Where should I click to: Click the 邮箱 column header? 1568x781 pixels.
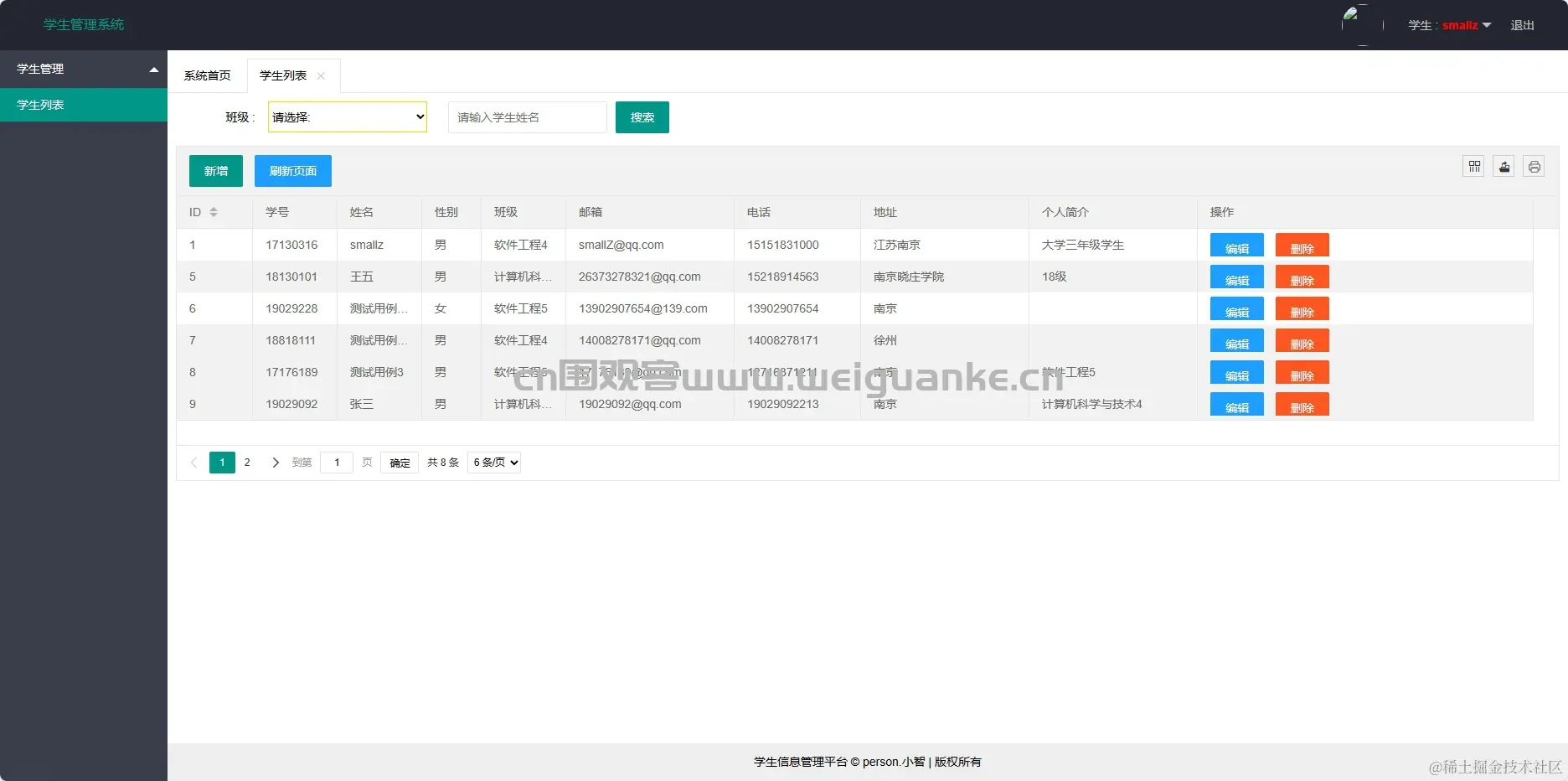(650, 212)
